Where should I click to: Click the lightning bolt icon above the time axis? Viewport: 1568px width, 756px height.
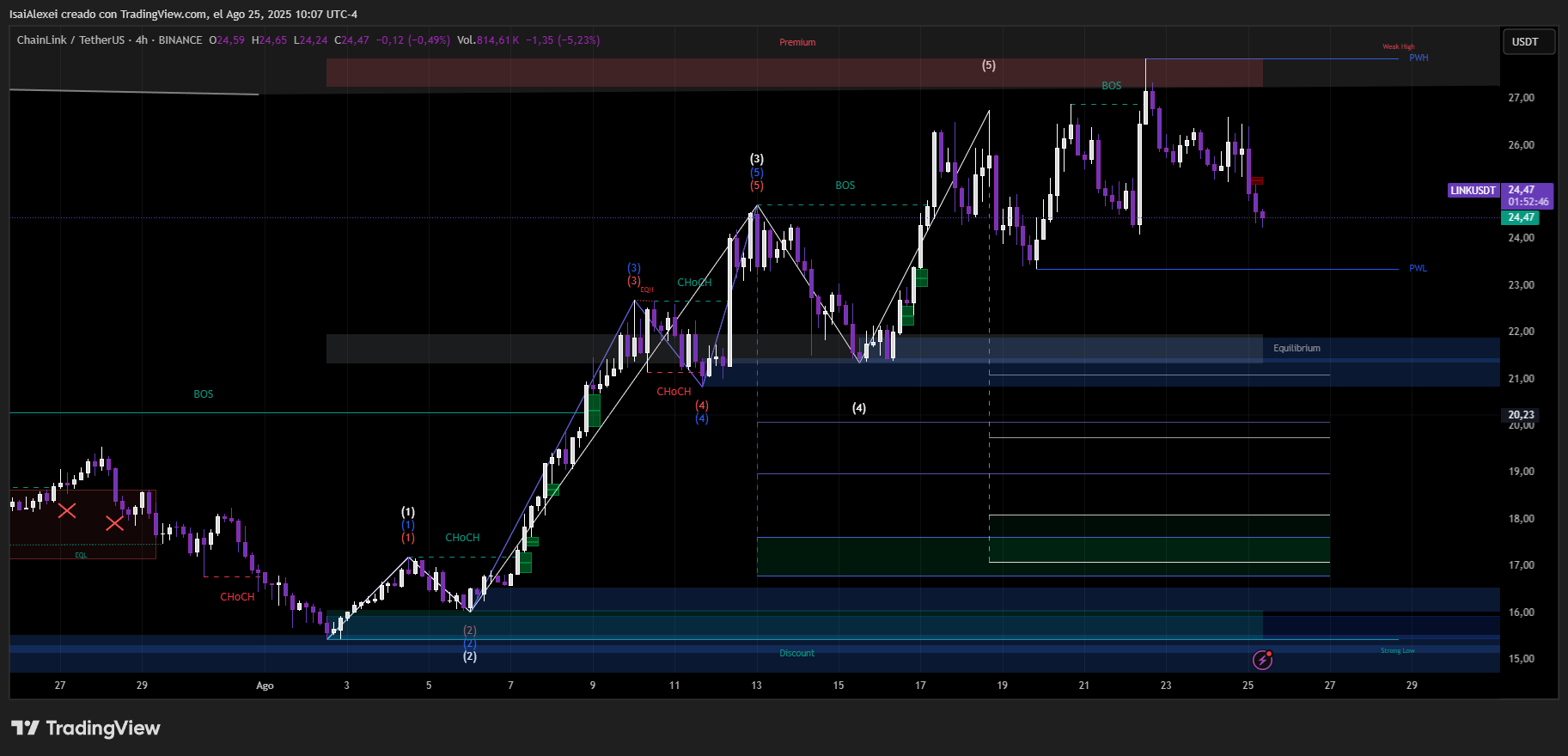point(1262,660)
